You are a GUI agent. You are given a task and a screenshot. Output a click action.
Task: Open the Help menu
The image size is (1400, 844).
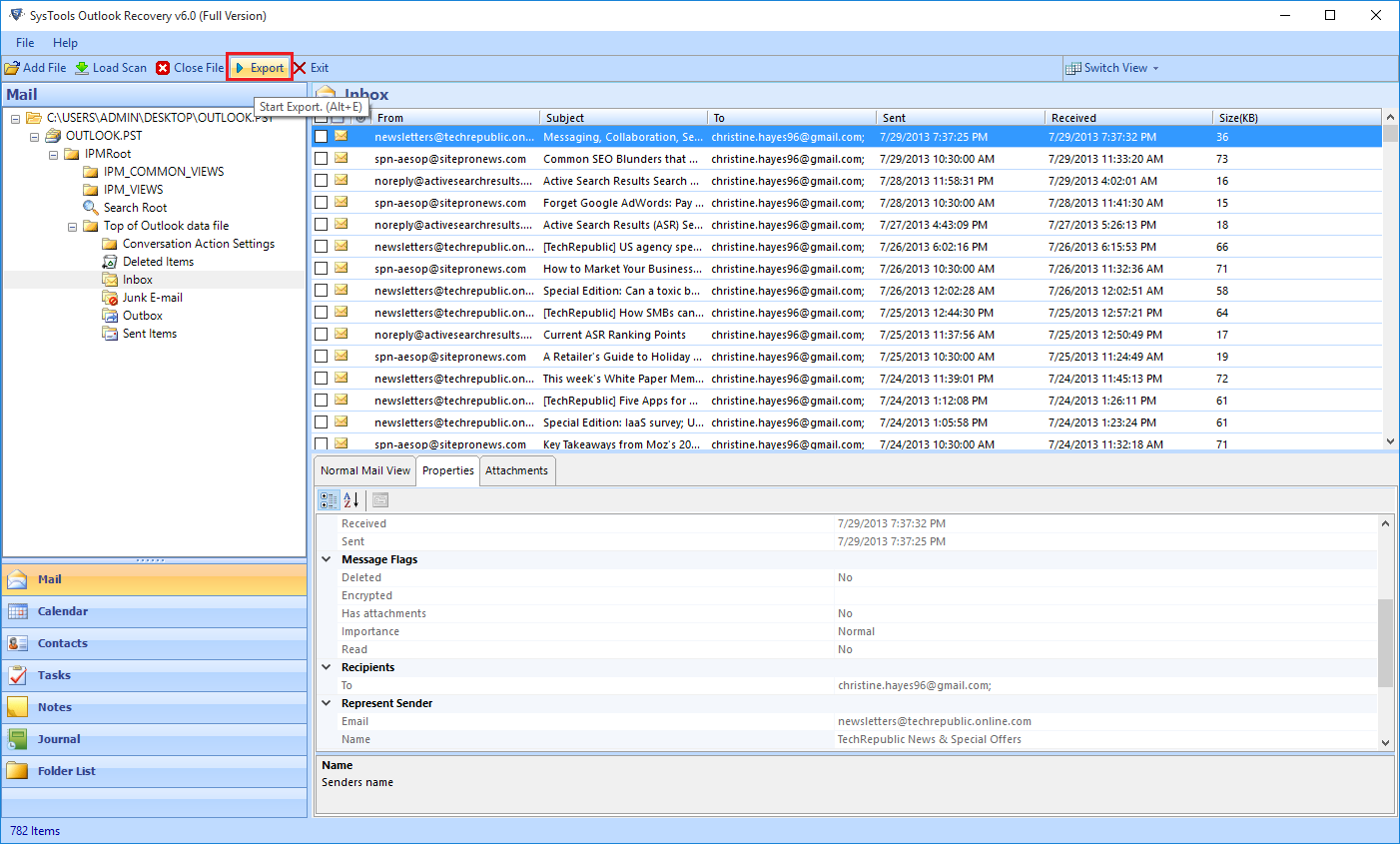click(65, 43)
